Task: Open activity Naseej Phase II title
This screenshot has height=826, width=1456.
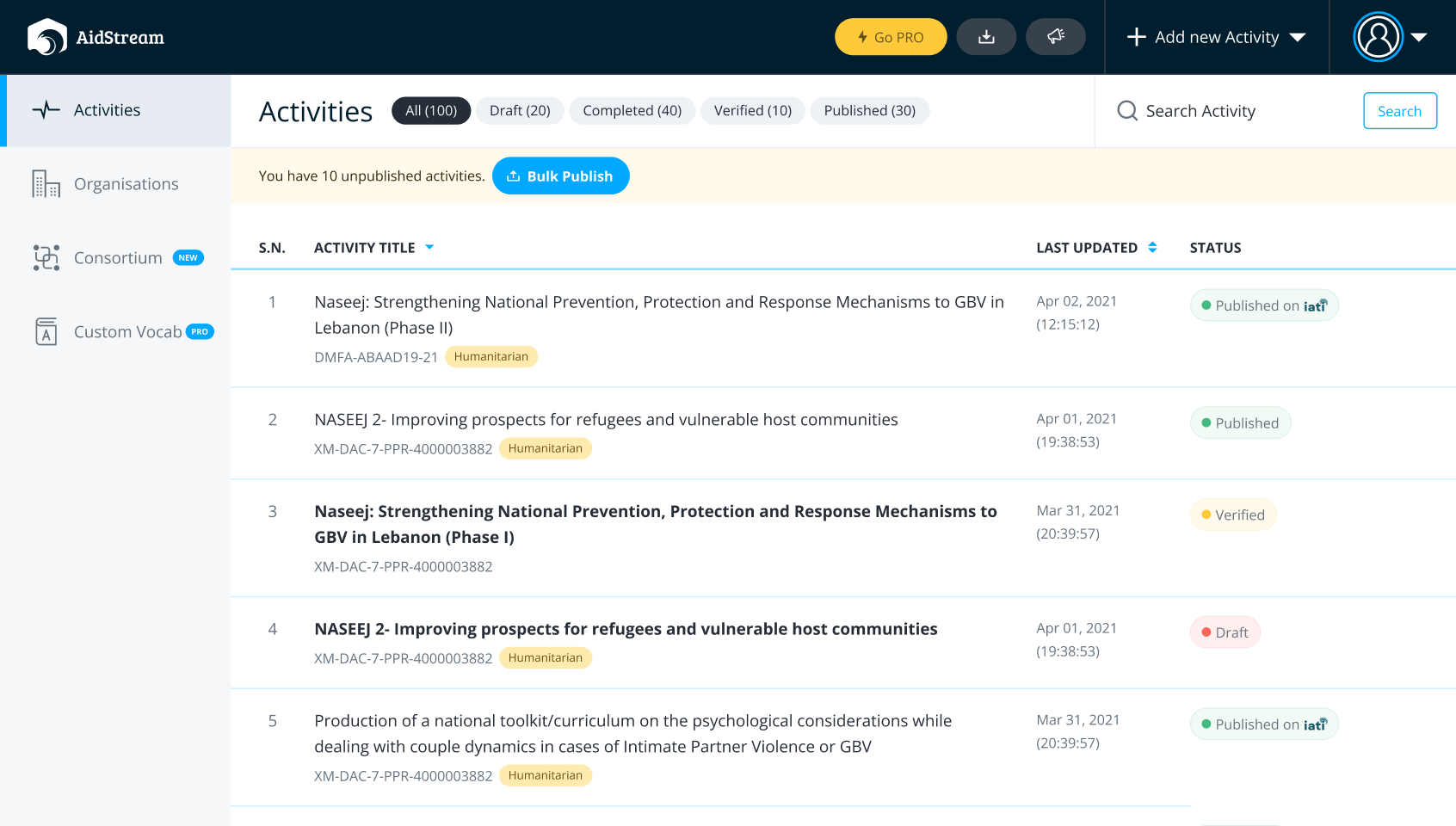Action: pos(659,315)
